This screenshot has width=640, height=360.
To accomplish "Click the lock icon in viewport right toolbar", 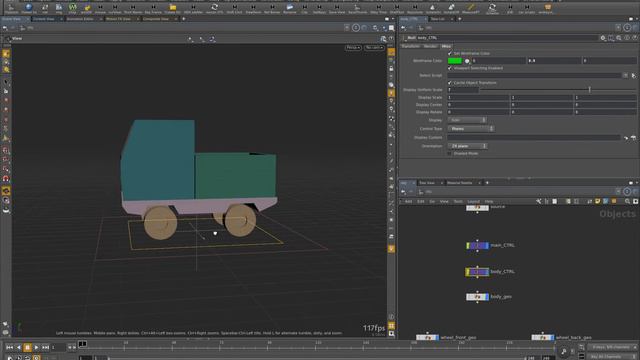I will 391,69.
